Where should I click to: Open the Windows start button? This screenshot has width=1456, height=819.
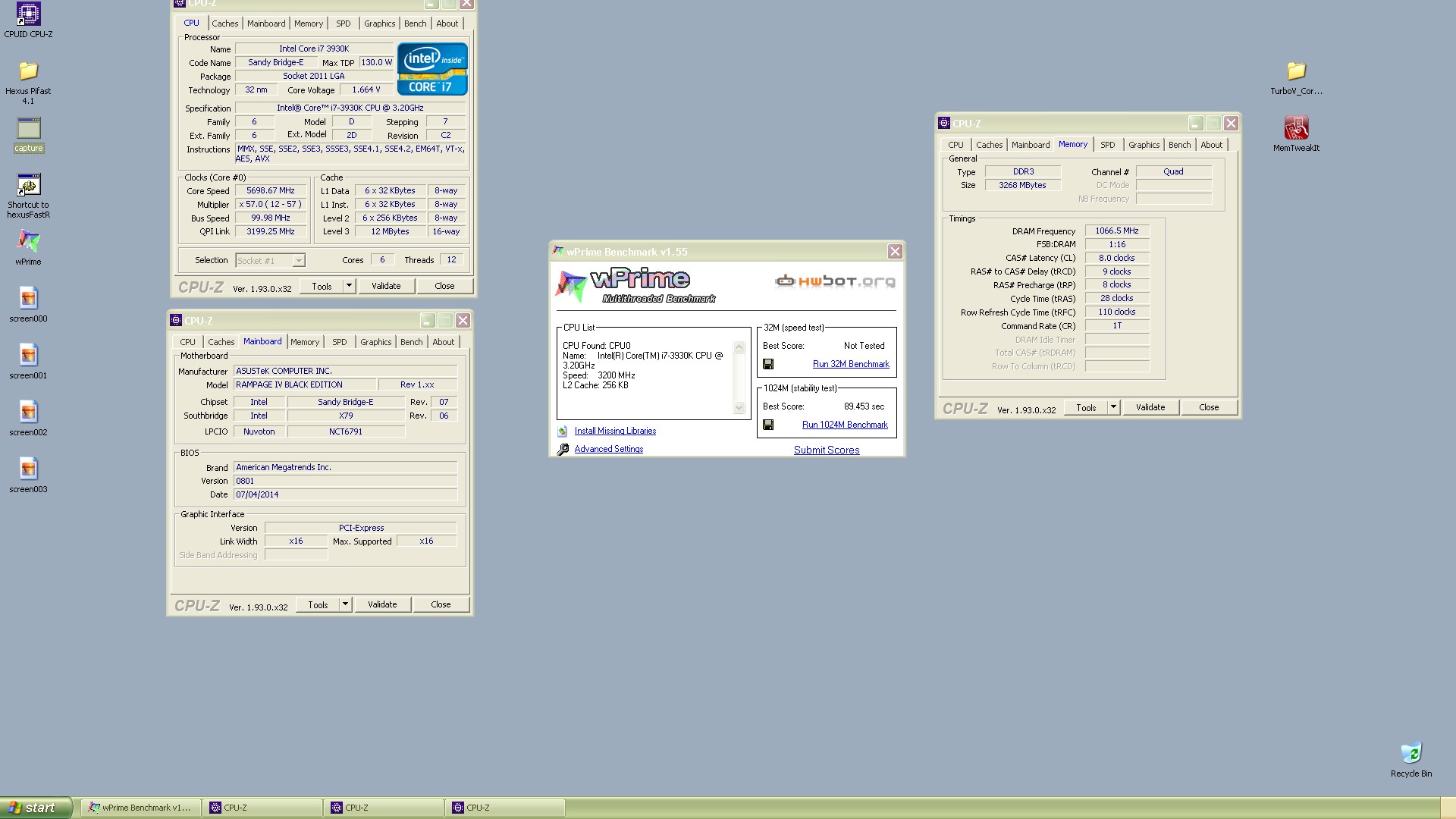[x=36, y=808]
